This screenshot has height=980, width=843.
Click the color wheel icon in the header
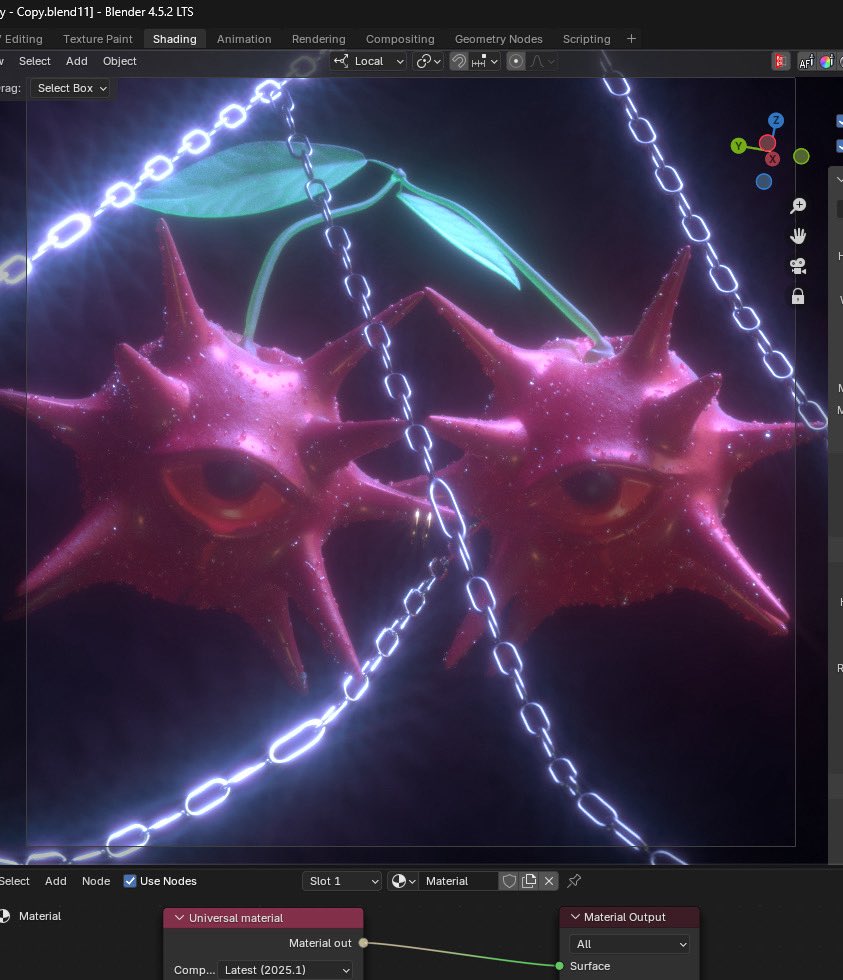click(x=826, y=61)
